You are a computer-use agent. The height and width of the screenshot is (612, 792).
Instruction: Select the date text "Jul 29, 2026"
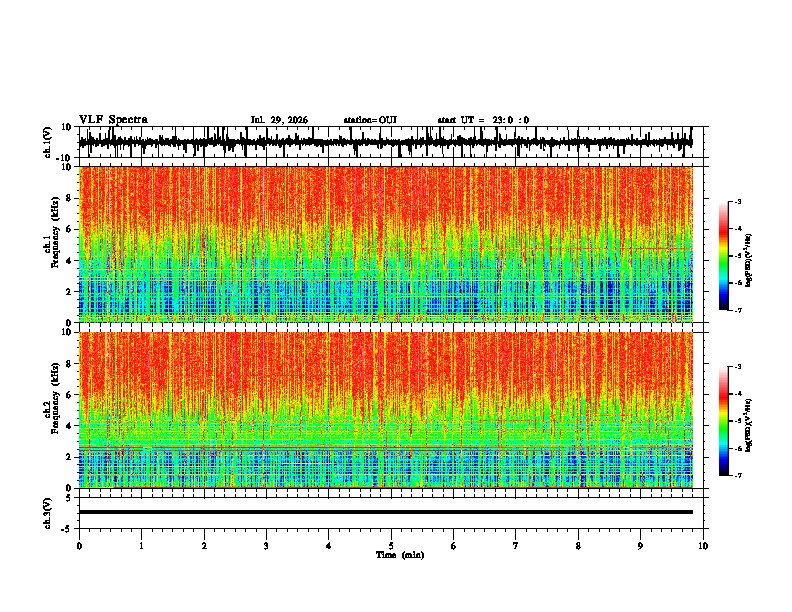pos(279,120)
